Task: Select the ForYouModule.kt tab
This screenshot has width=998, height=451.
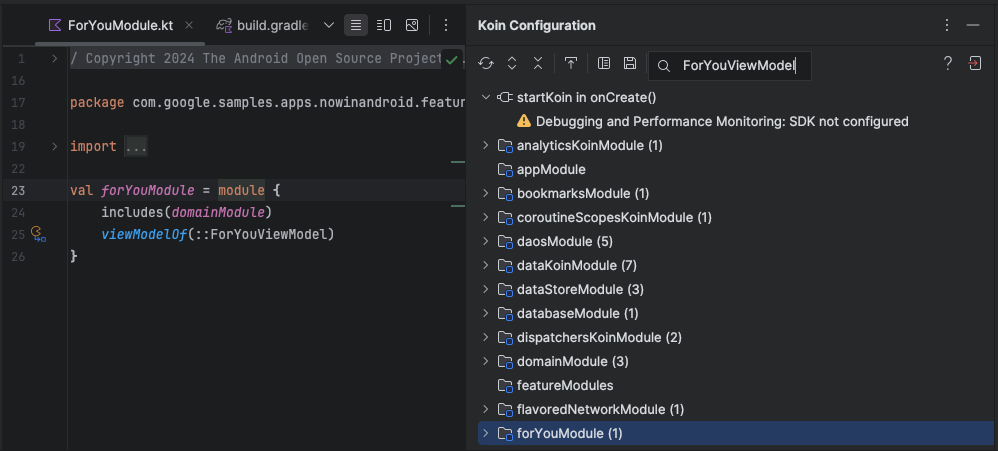Action: pos(112,25)
